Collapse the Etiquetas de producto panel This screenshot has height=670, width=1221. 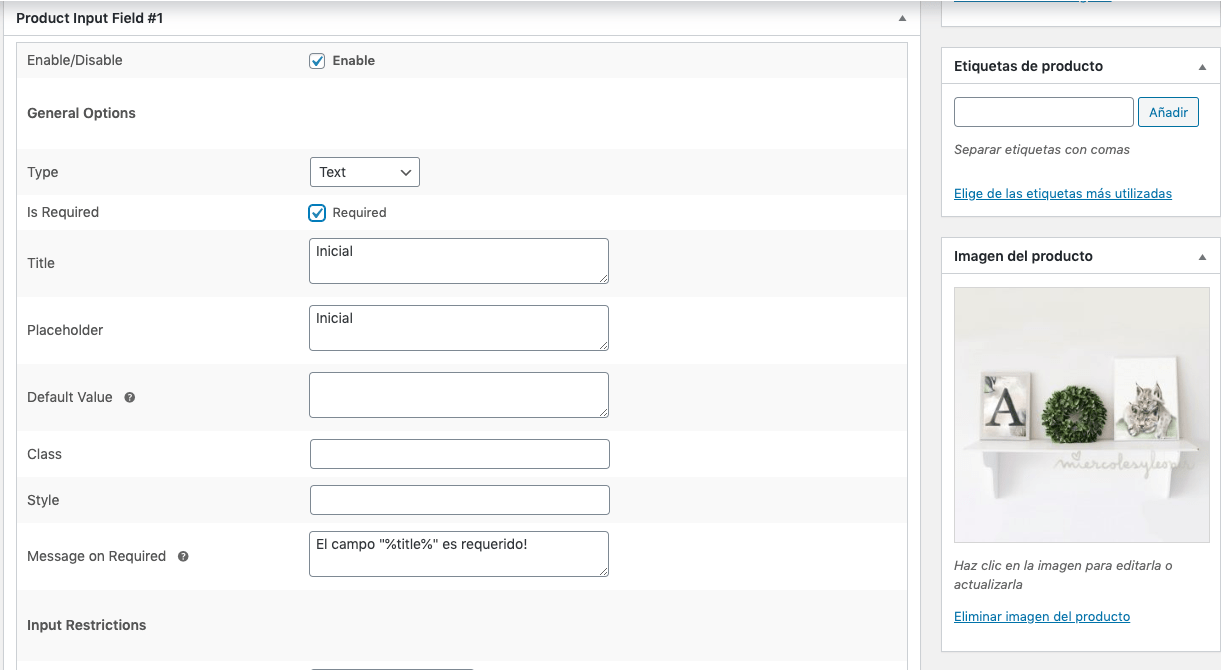(1202, 66)
